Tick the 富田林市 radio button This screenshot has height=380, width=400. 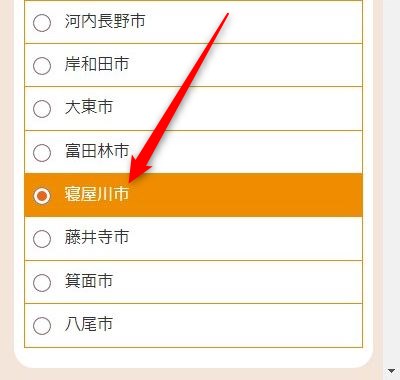tap(42, 153)
